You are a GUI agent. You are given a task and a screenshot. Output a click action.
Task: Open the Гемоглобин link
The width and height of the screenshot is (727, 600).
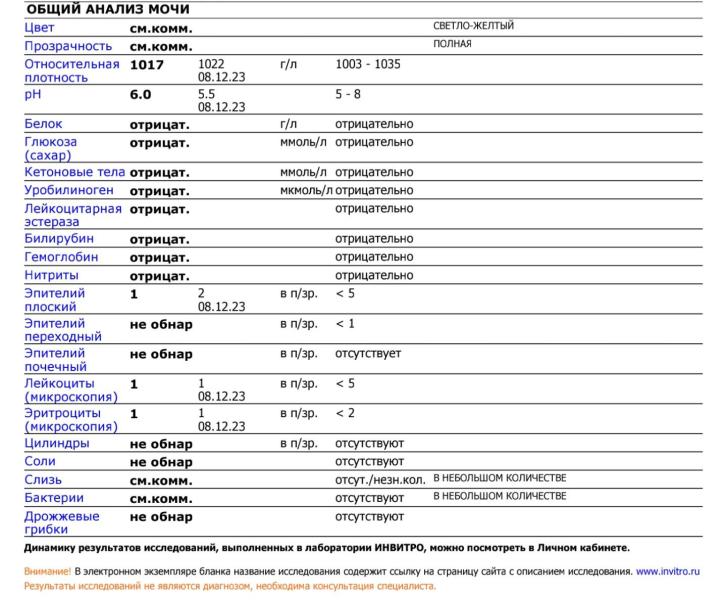pyautogui.click(x=61, y=257)
